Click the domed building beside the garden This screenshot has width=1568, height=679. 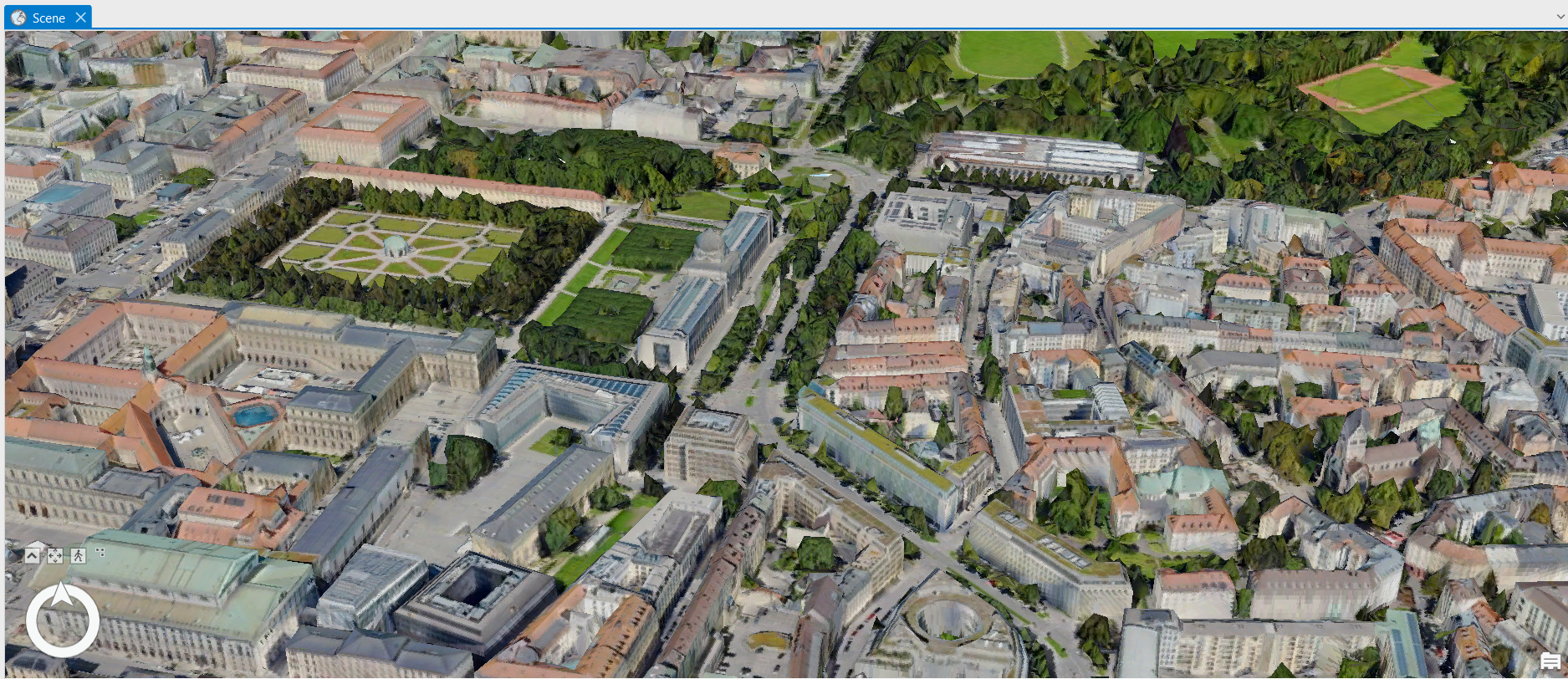(x=709, y=245)
